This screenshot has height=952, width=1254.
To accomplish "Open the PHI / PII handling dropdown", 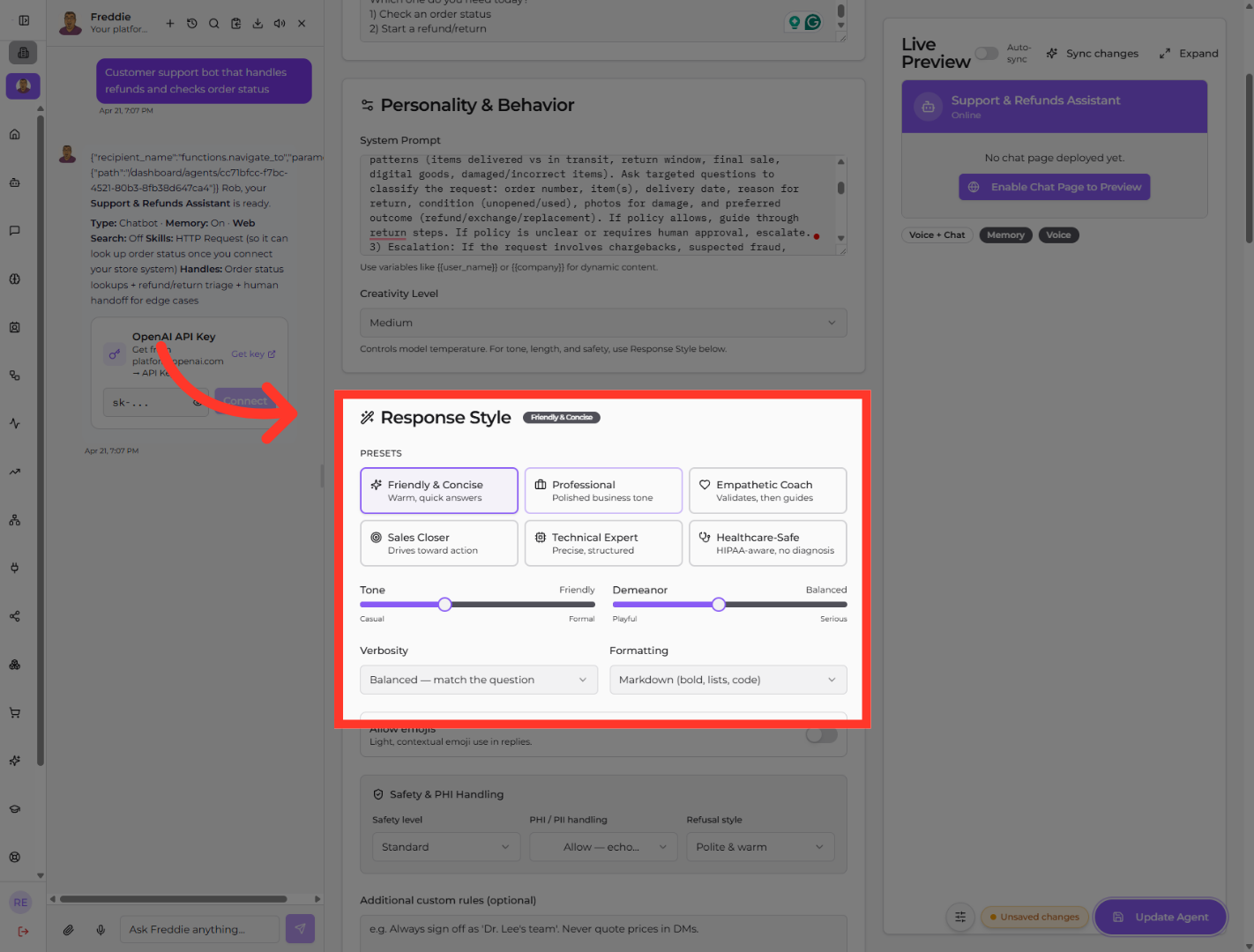I will (604, 847).
